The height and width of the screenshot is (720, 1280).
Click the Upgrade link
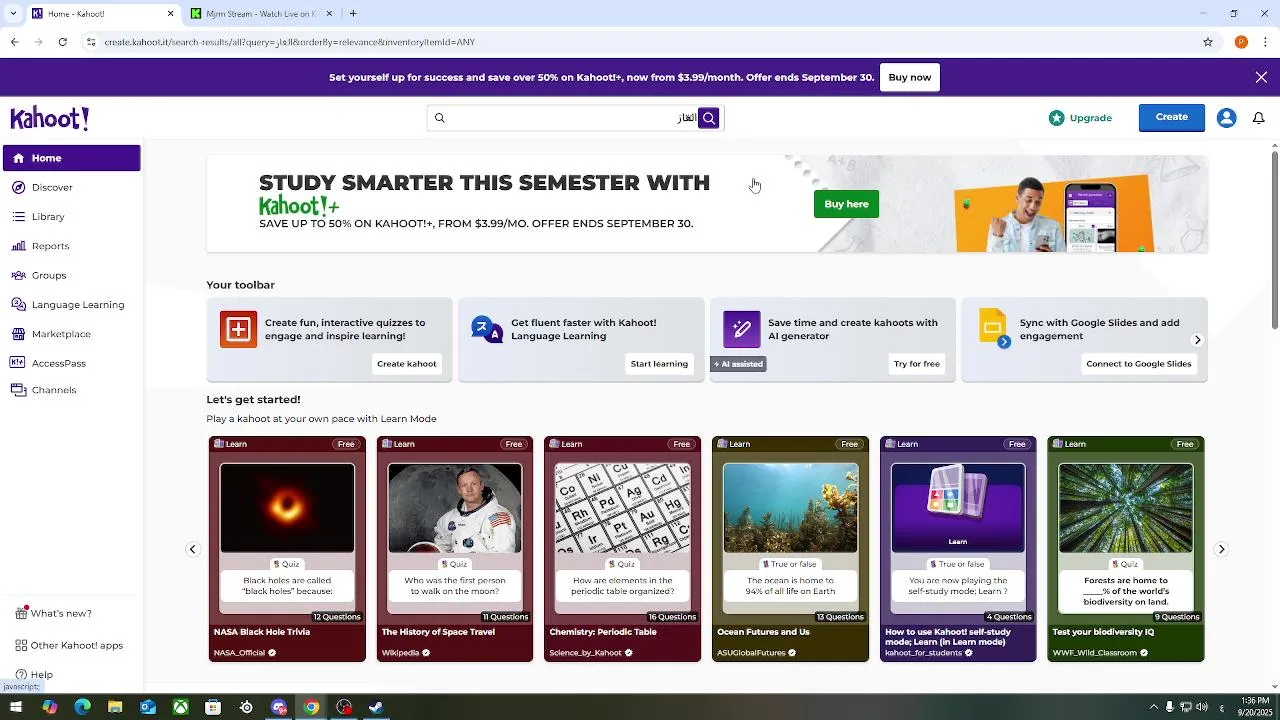(1091, 118)
